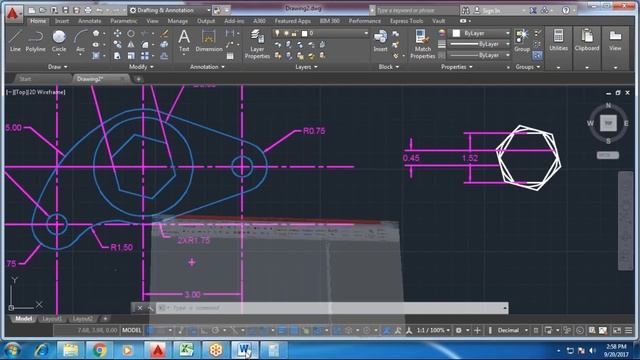Viewport: 640px width, 360px height.
Task: Expand the Properties panel
Action: [457, 67]
